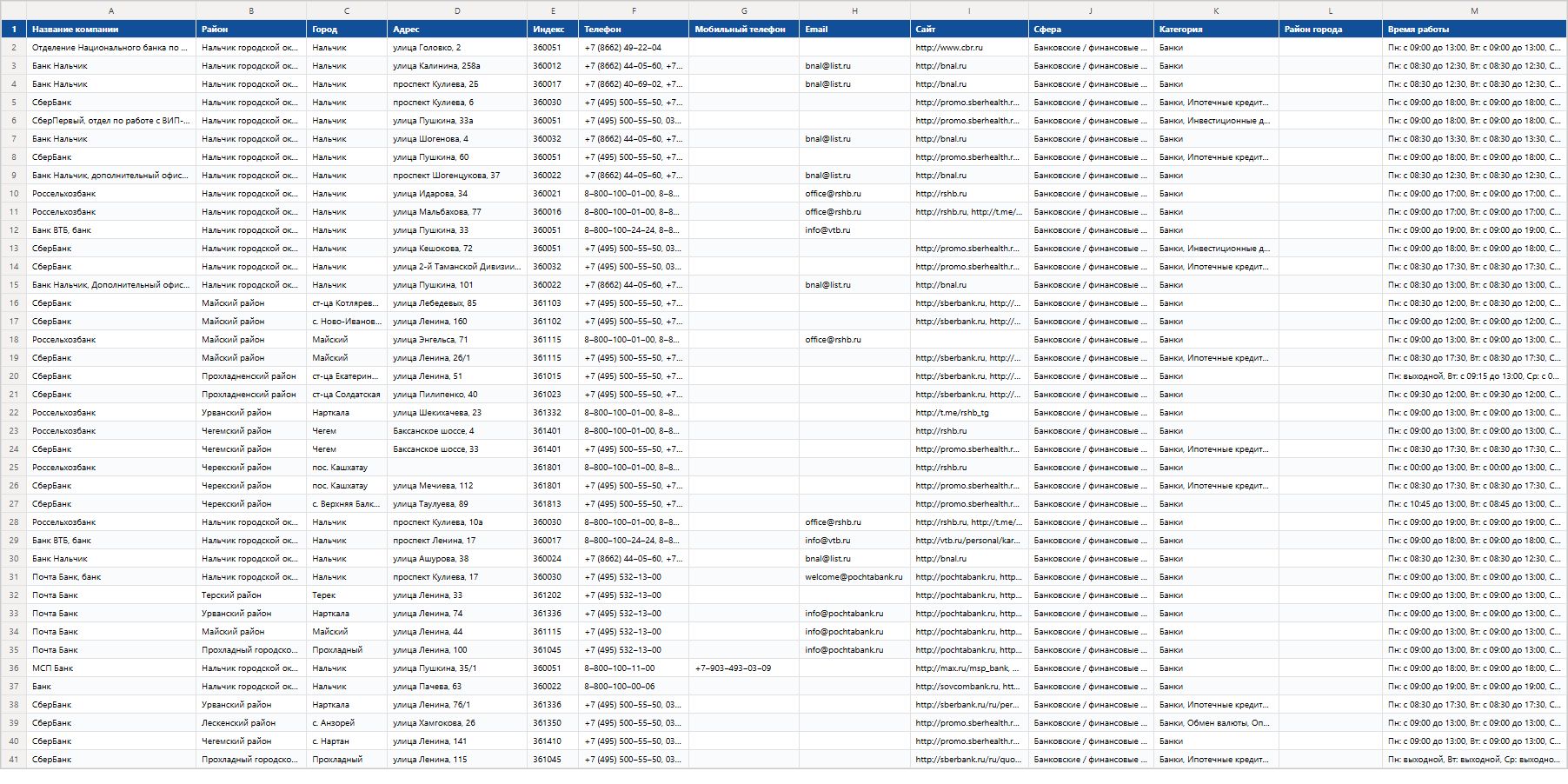Select the phone cell '8–800–100–11–00'
Viewport: 1568px width, 784px height.
pyautogui.click(x=634, y=668)
